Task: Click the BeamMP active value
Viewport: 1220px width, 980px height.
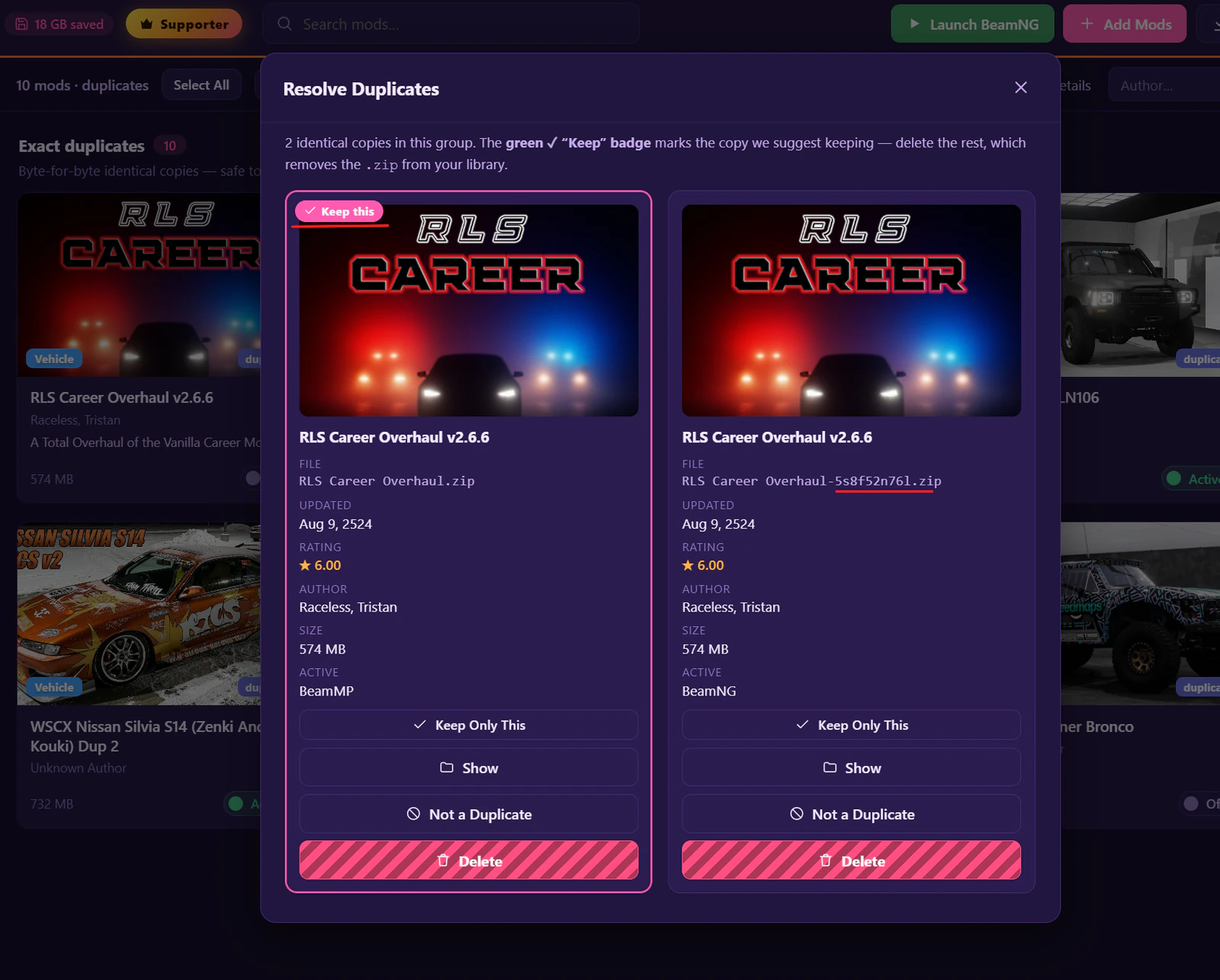Action: pyautogui.click(x=326, y=691)
